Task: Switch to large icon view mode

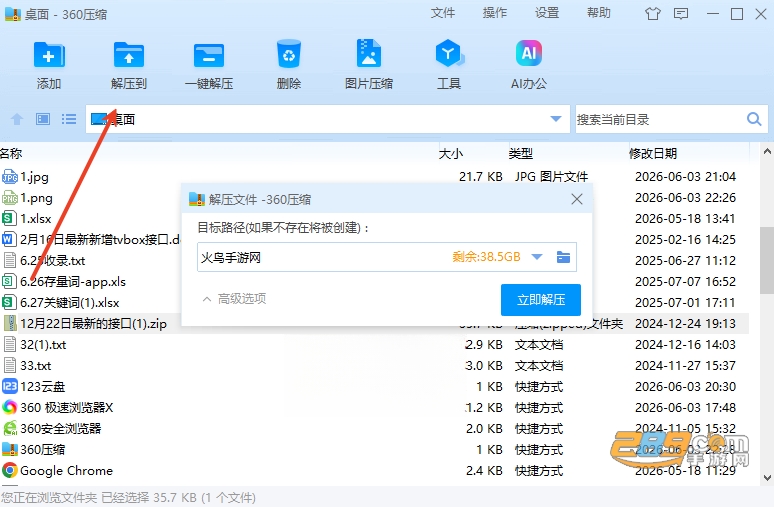Action: (43, 119)
